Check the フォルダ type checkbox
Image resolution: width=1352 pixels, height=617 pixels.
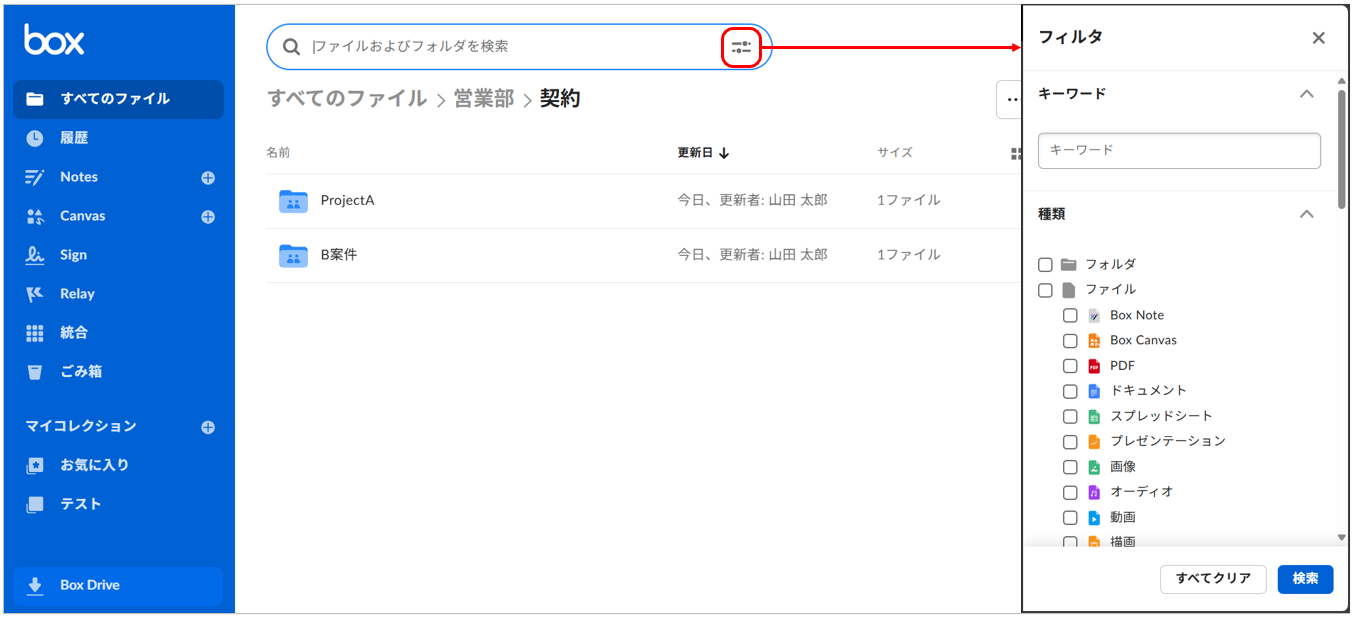click(x=1045, y=265)
